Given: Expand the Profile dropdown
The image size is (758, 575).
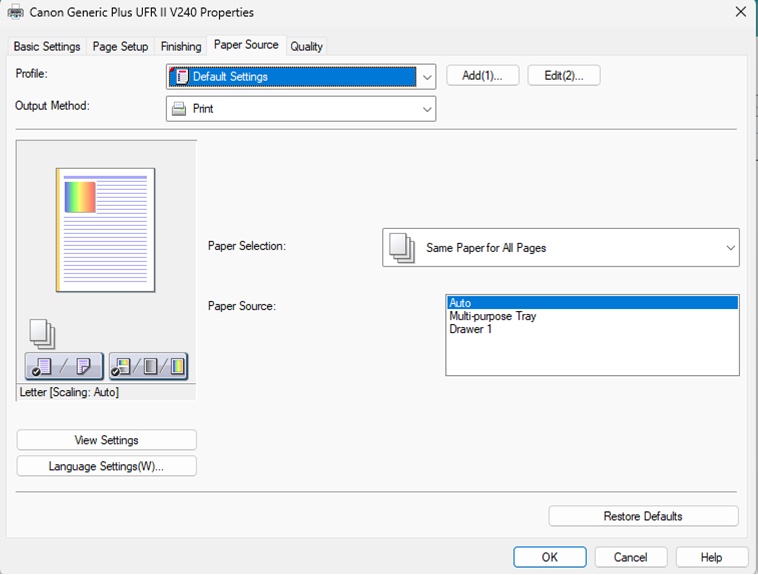Looking at the screenshot, I should click(301, 77).
